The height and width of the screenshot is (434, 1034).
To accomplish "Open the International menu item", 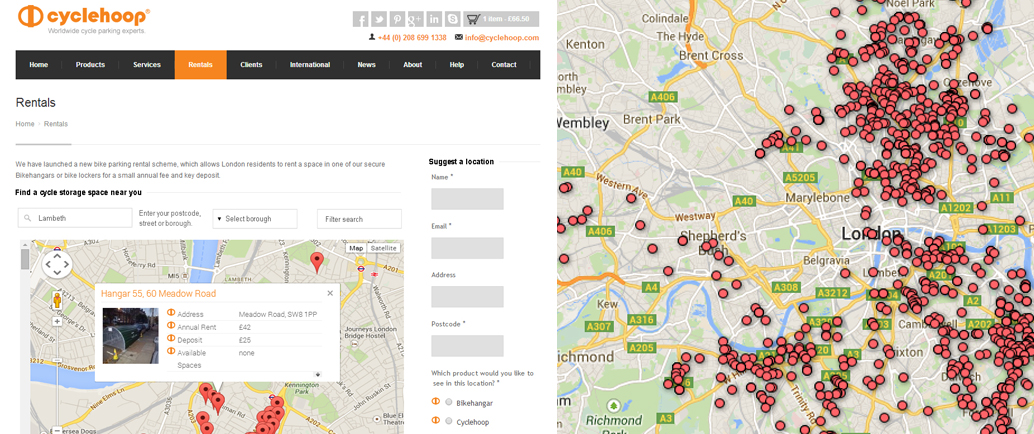I will (x=310, y=65).
